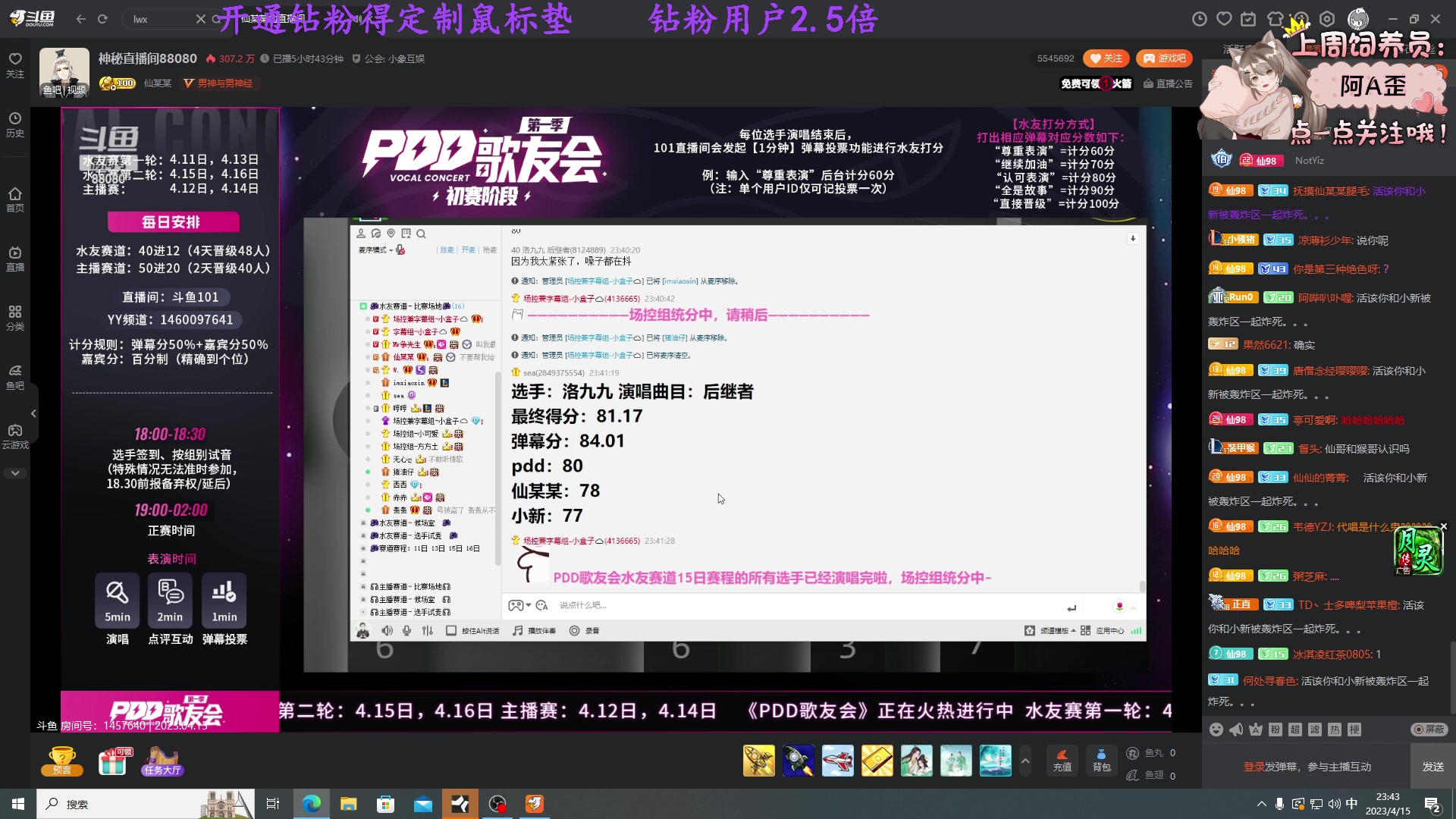Open the Windows notification center
Image resolution: width=1456 pixels, height=819 pixels.
pos(1432,804)
